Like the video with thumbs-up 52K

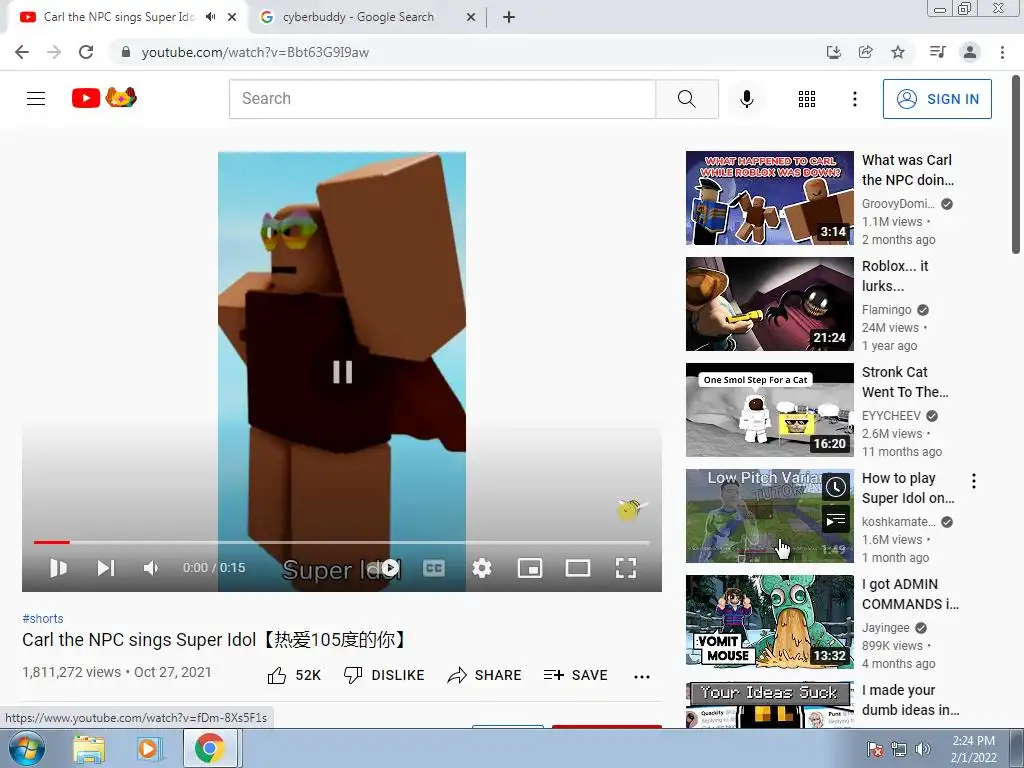295,675
